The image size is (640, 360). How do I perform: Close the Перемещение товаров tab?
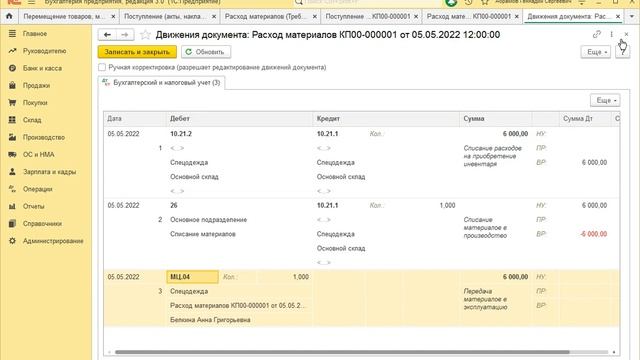(x=113, y=16)
